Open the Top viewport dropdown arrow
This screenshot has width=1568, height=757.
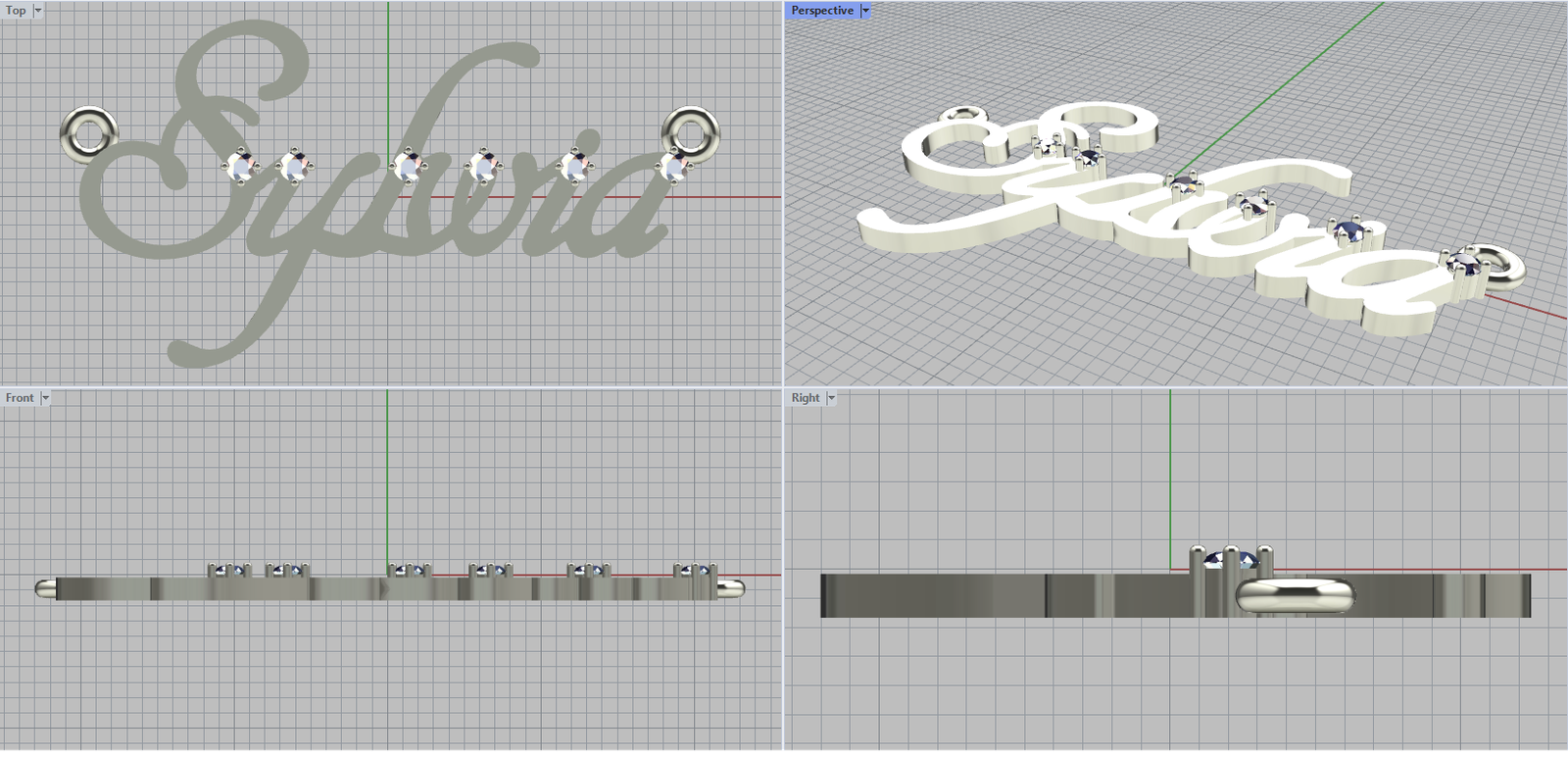click(38, 11)
